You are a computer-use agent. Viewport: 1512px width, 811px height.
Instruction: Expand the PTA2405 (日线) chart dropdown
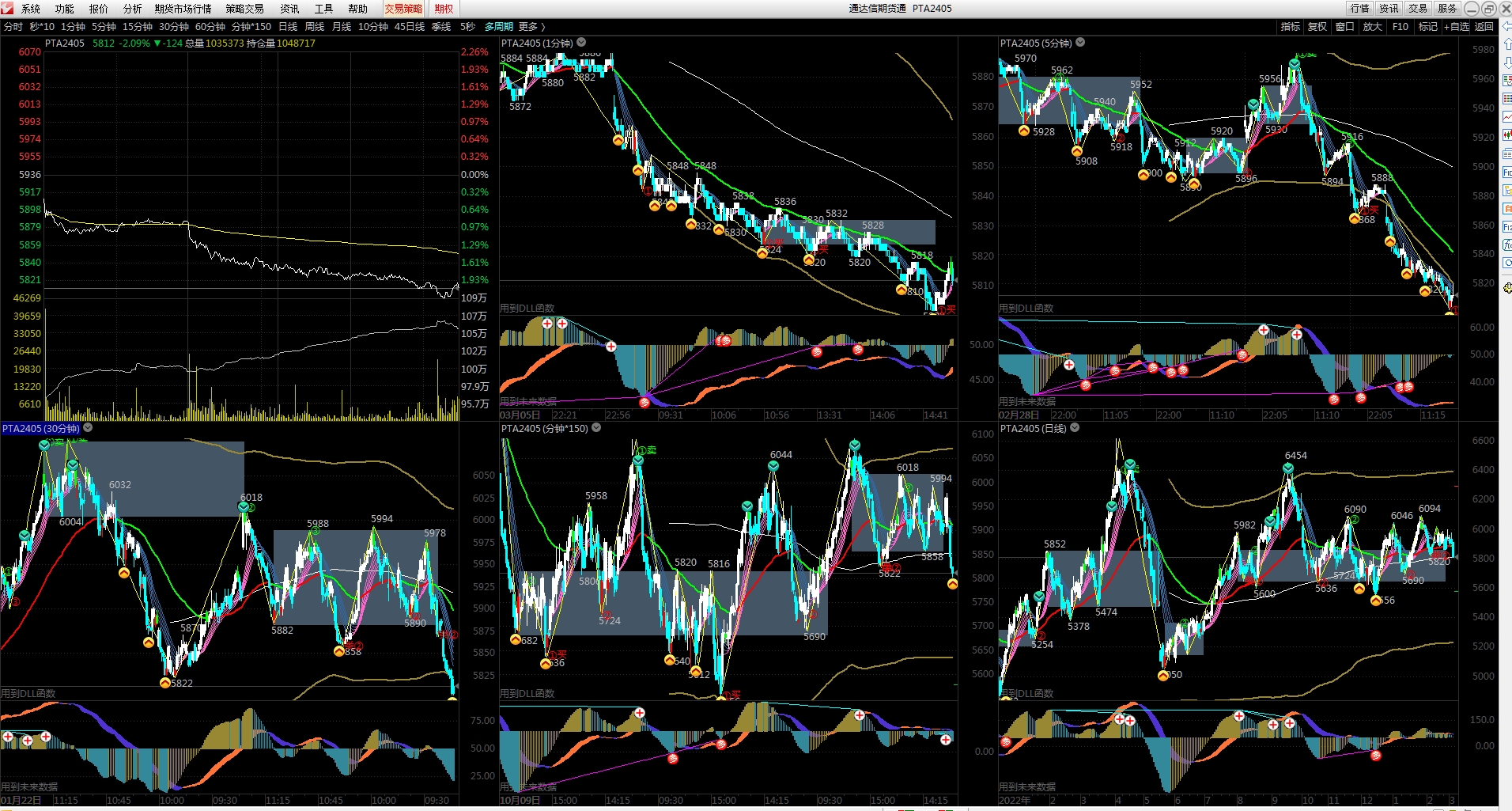1075,428
